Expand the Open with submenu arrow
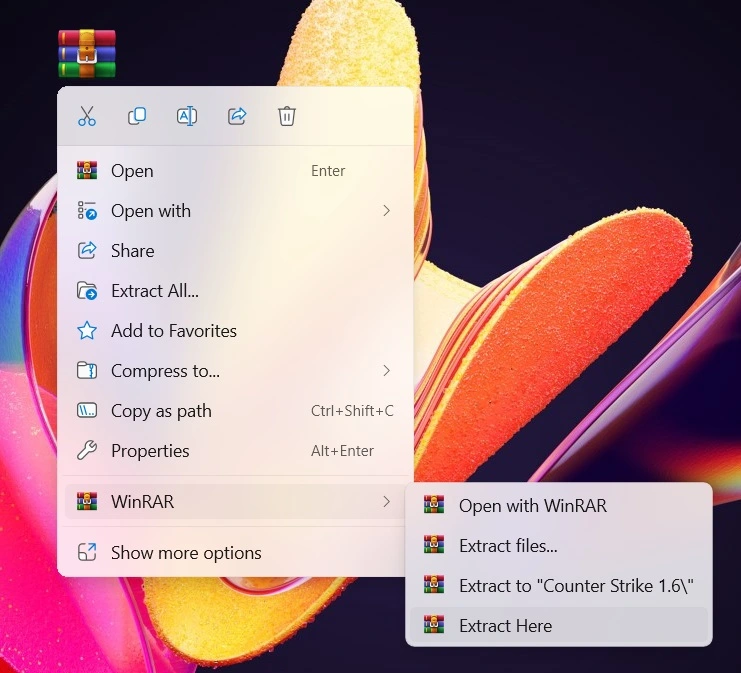The image size is (741, 673). [386, 211]
